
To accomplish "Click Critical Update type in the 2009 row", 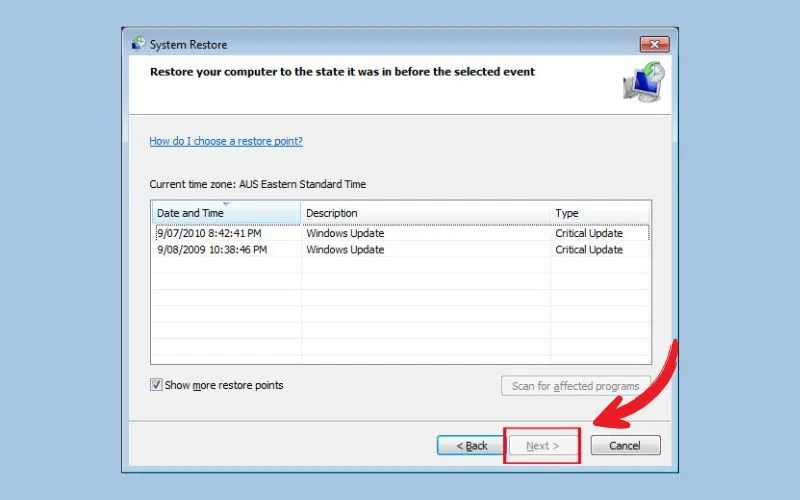I will tap(589, 250).
